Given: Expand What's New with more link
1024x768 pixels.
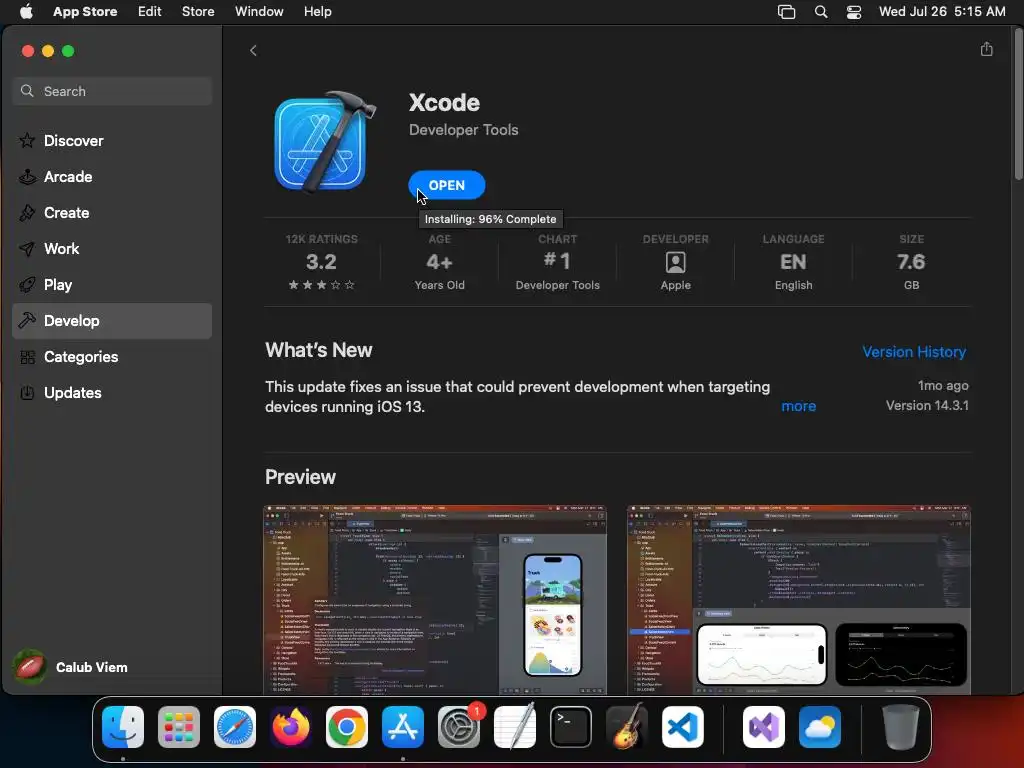Looking at the screenshot, I should (x=799, y=406).
